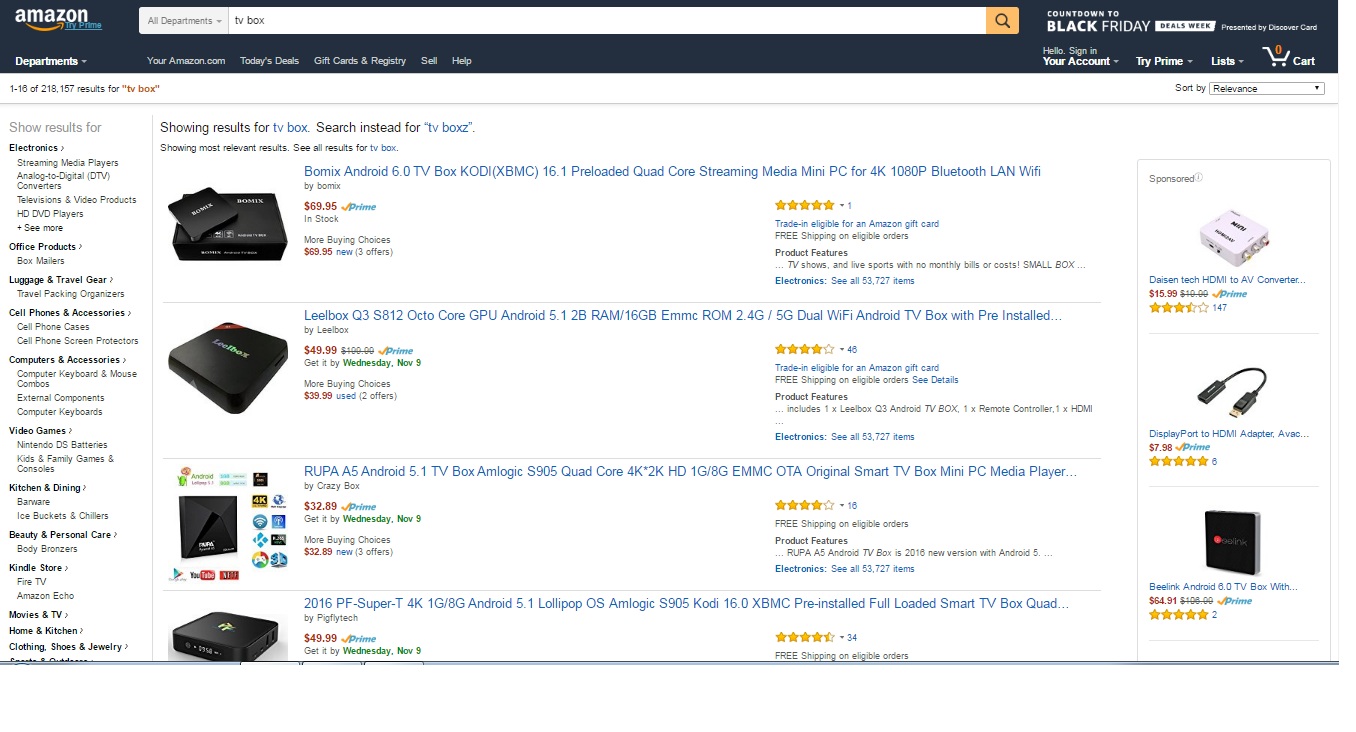
Task: Open All Departments search dropdown
Action: pyautogui.click(x=184, y=20)
